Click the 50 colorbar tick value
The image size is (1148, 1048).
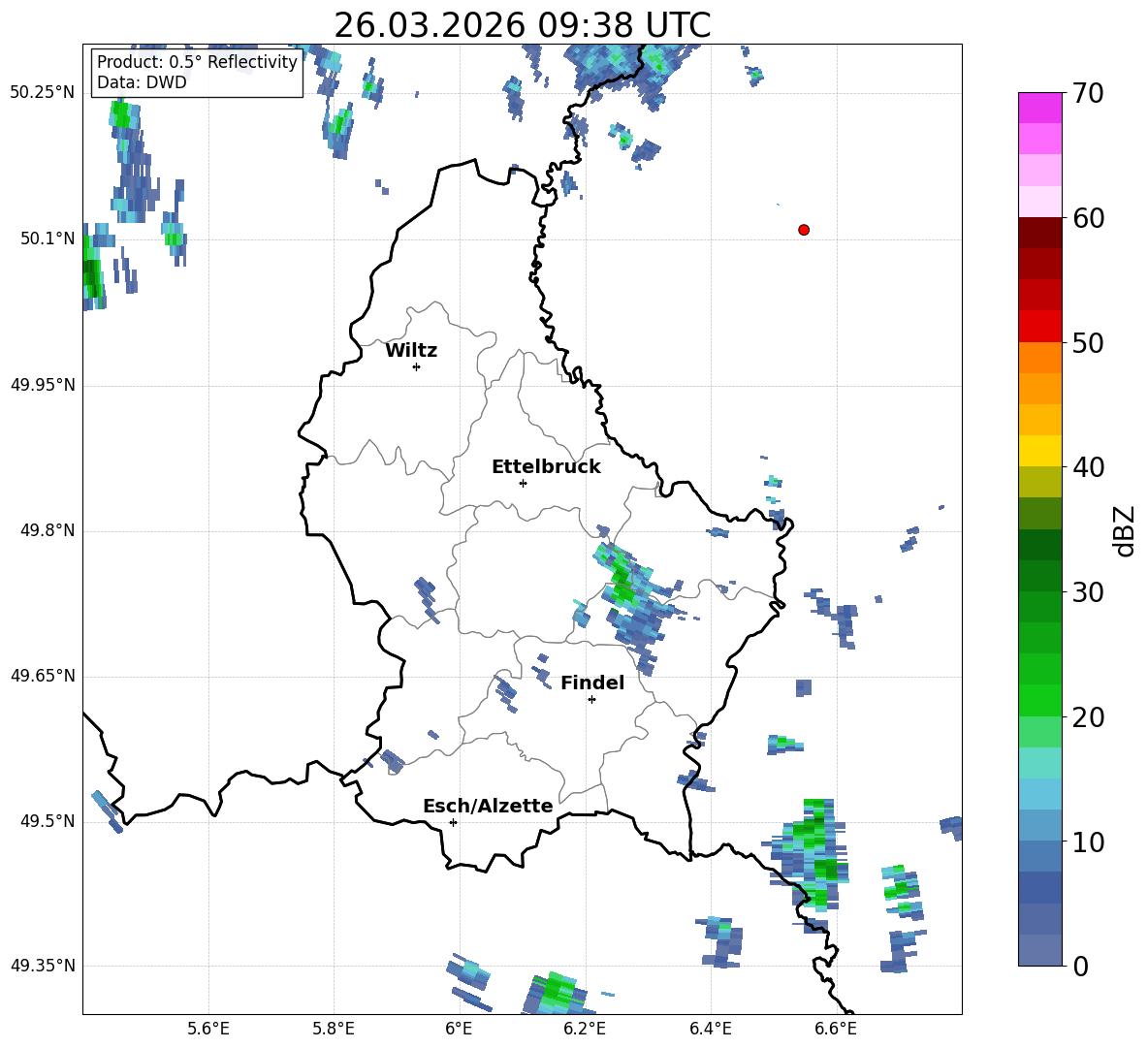[1088, 342]
